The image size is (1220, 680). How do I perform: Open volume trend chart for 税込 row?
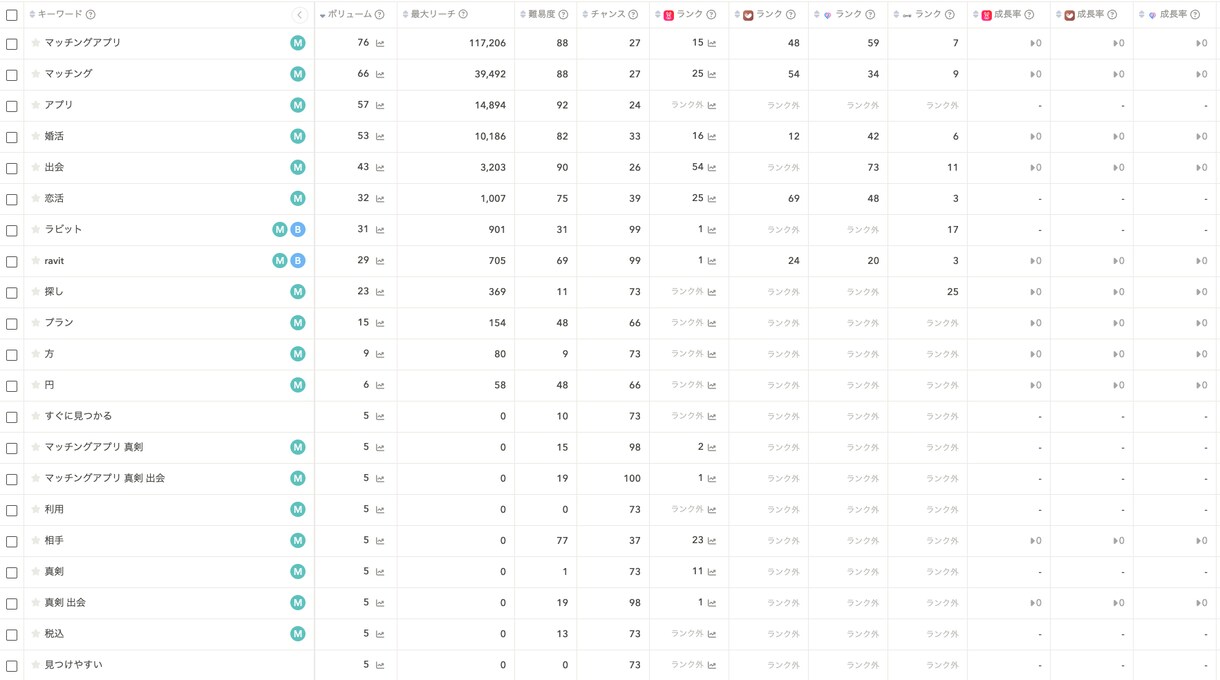(x=380, y=634)
